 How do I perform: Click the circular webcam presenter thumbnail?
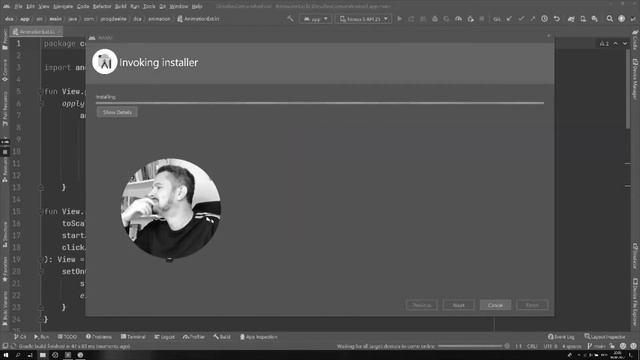[x=171, y=209]
